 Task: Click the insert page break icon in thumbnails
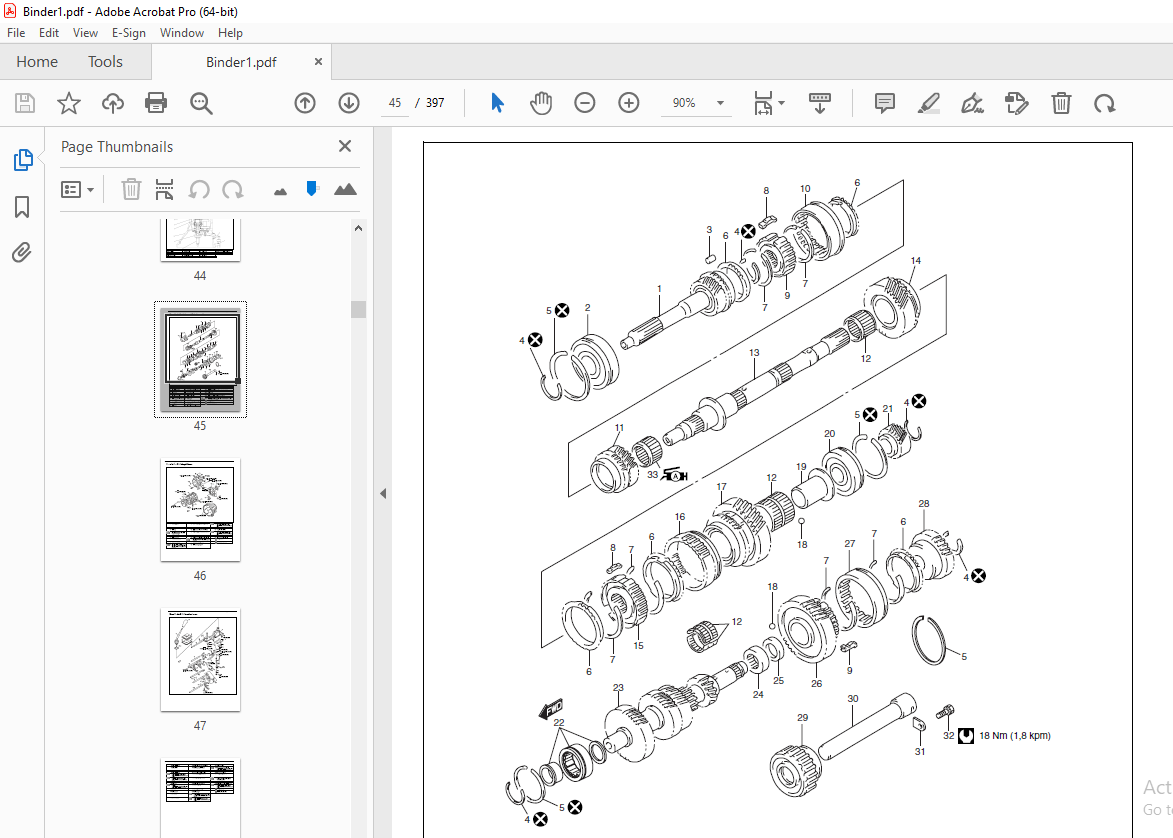coord(165,189)
